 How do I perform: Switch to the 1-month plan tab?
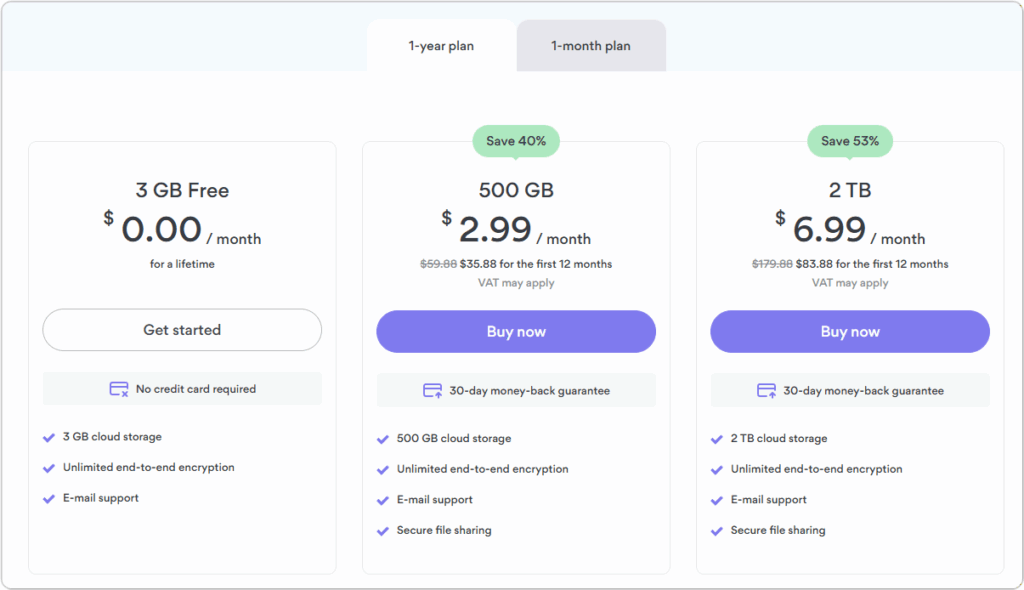(x=590, y=45)
